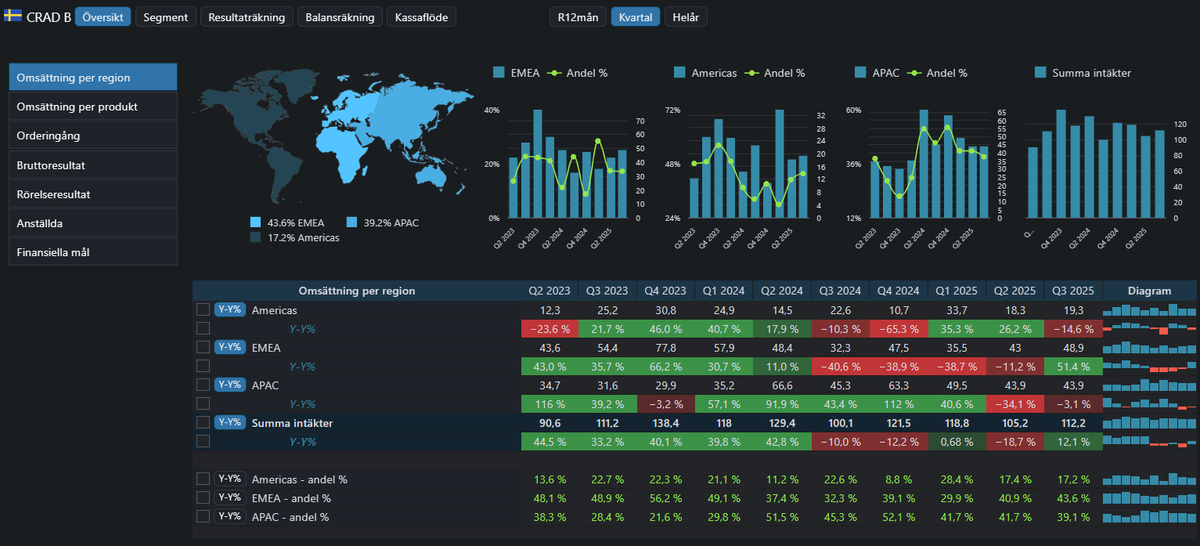This screenshot has height=546, width=1200.
Task: Toggle the EMEA map legend swatch
Action: point(255,222)
